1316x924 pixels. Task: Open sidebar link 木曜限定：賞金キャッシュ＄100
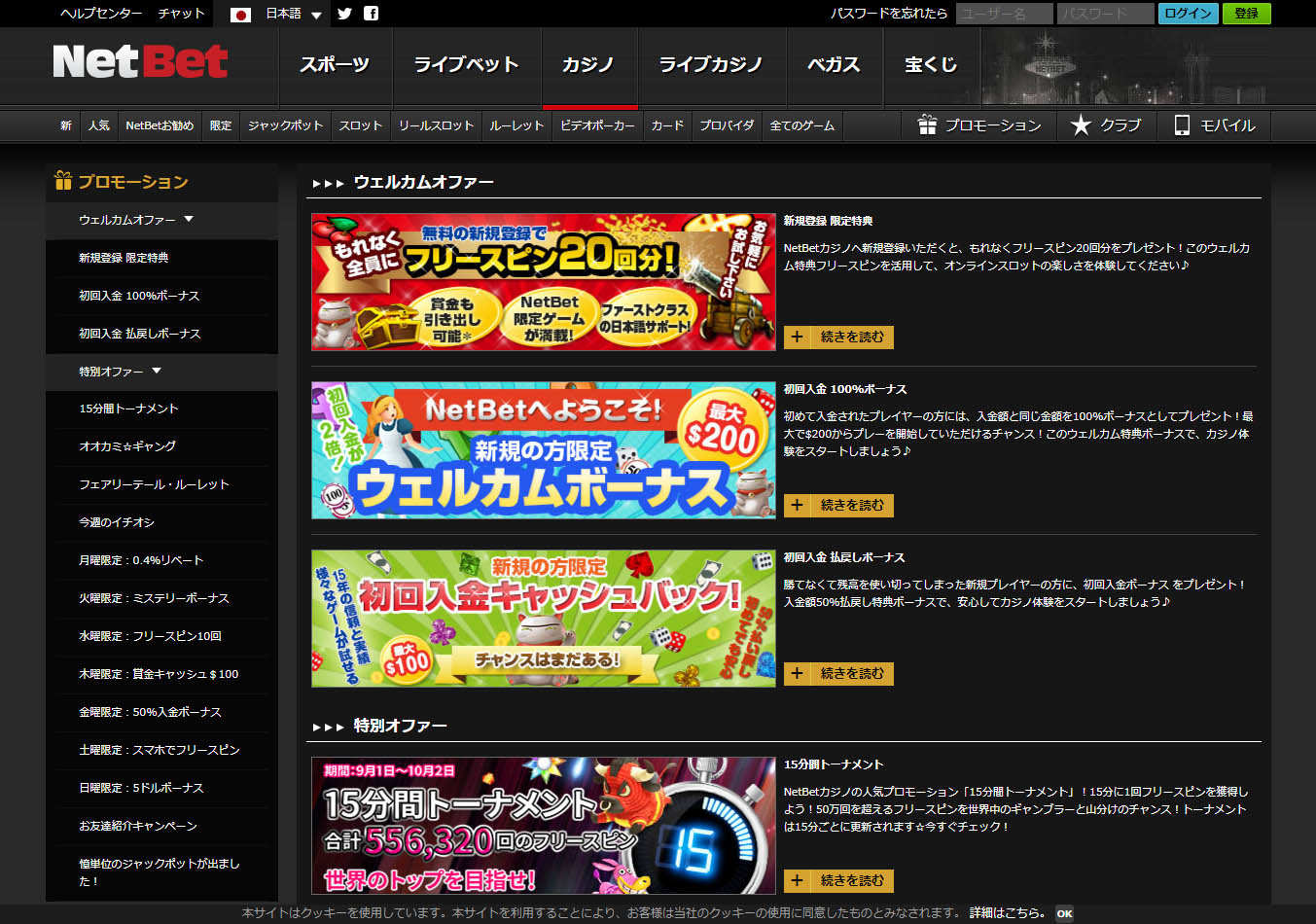(159, 674)
